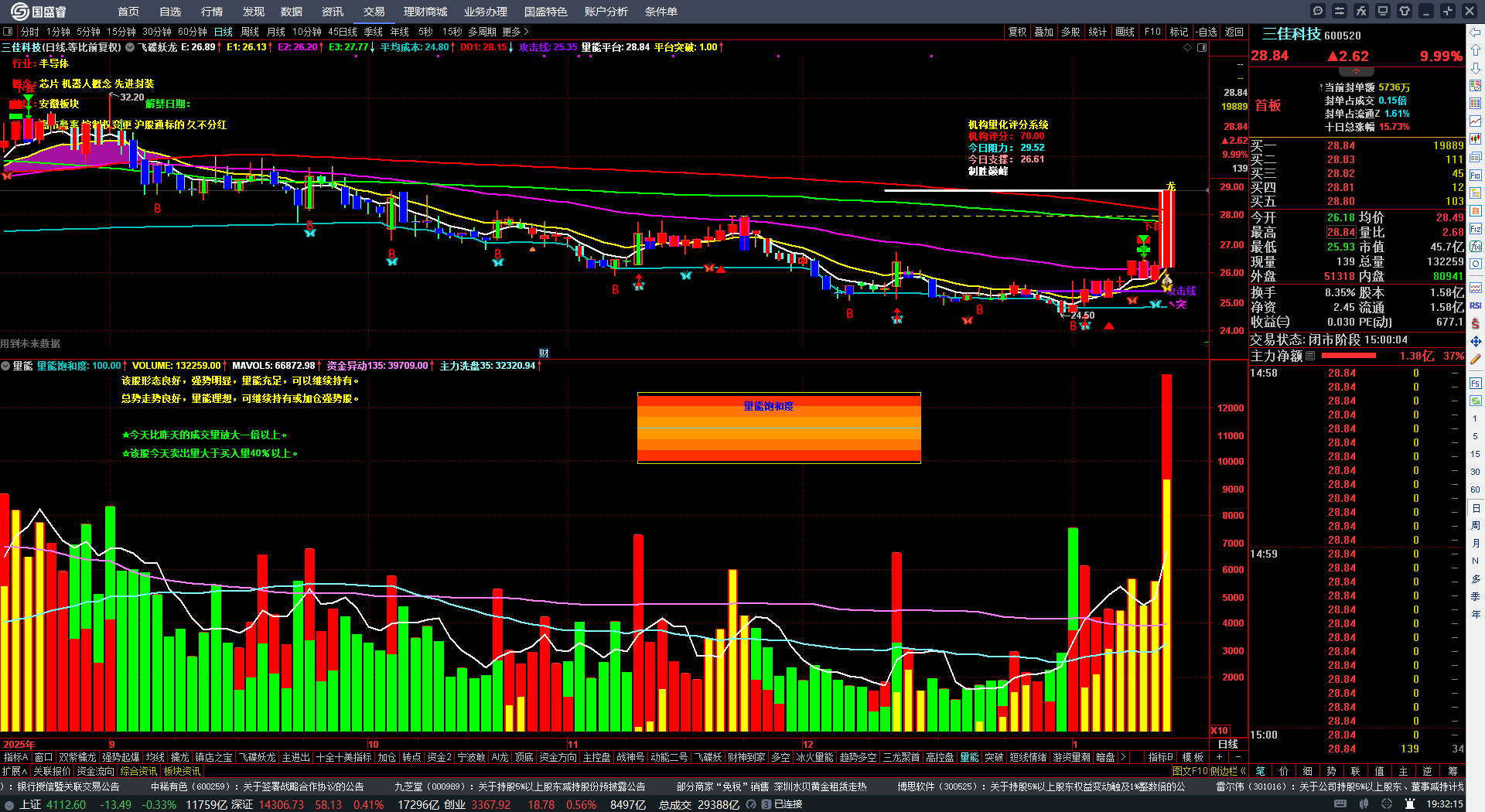The width and height of the screenshot is (1485, 812).
Task: Click the 画线 drawing button
Action: (x=1125, y=32)
